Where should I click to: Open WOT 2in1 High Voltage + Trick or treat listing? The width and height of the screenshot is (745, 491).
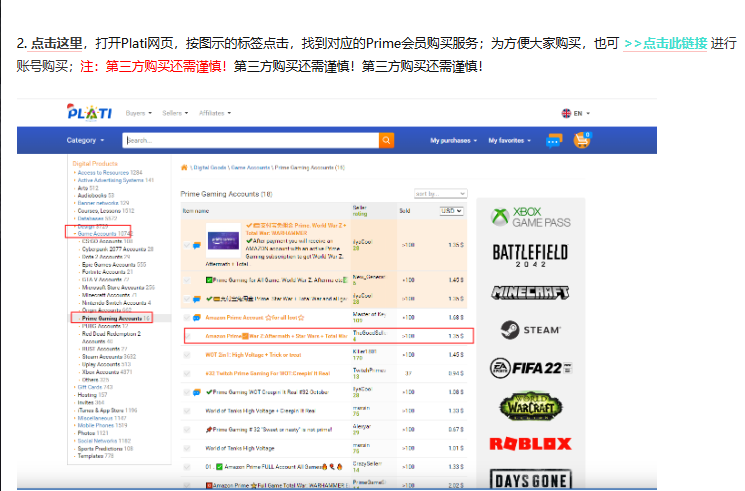point(253,355)
